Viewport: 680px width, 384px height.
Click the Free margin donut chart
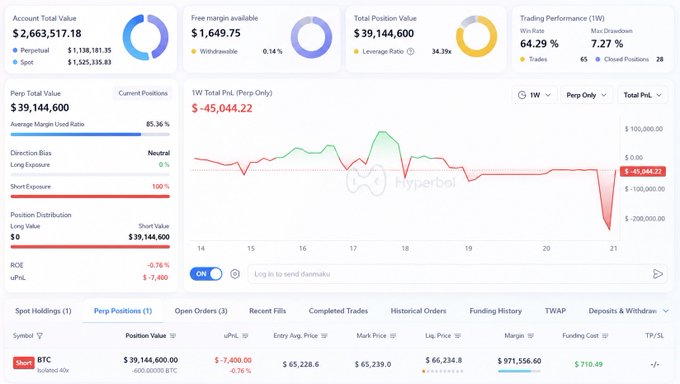pyautogui.click(x=311, y=37)
